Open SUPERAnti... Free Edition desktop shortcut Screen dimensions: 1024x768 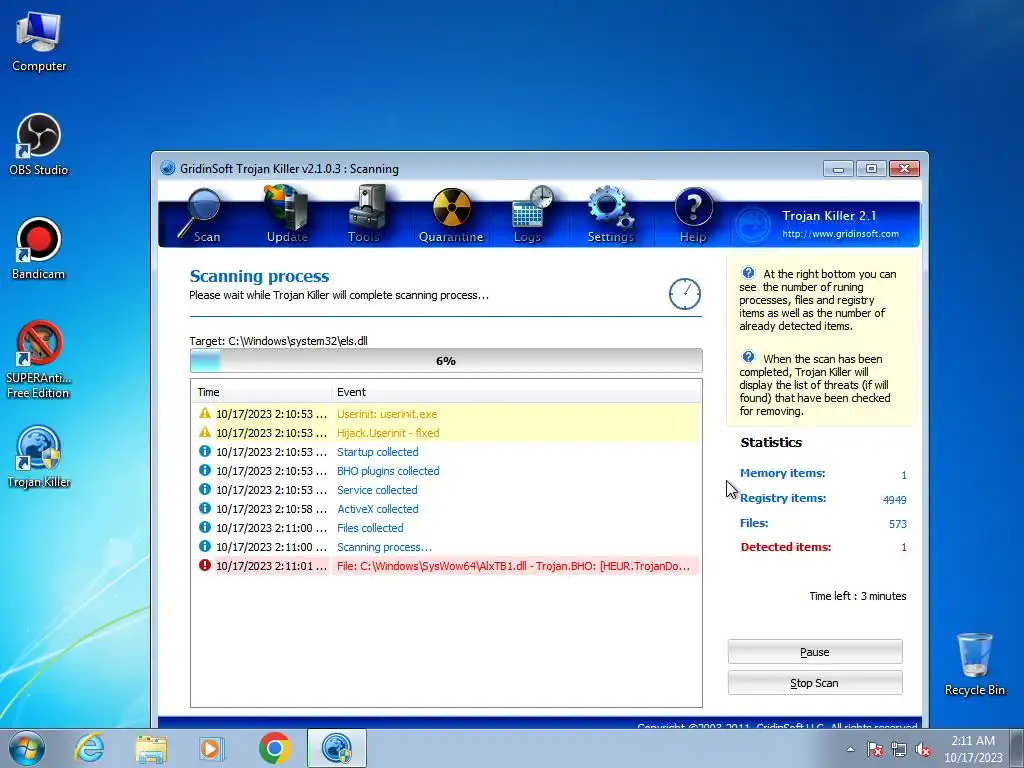click(x=39, y=360)
